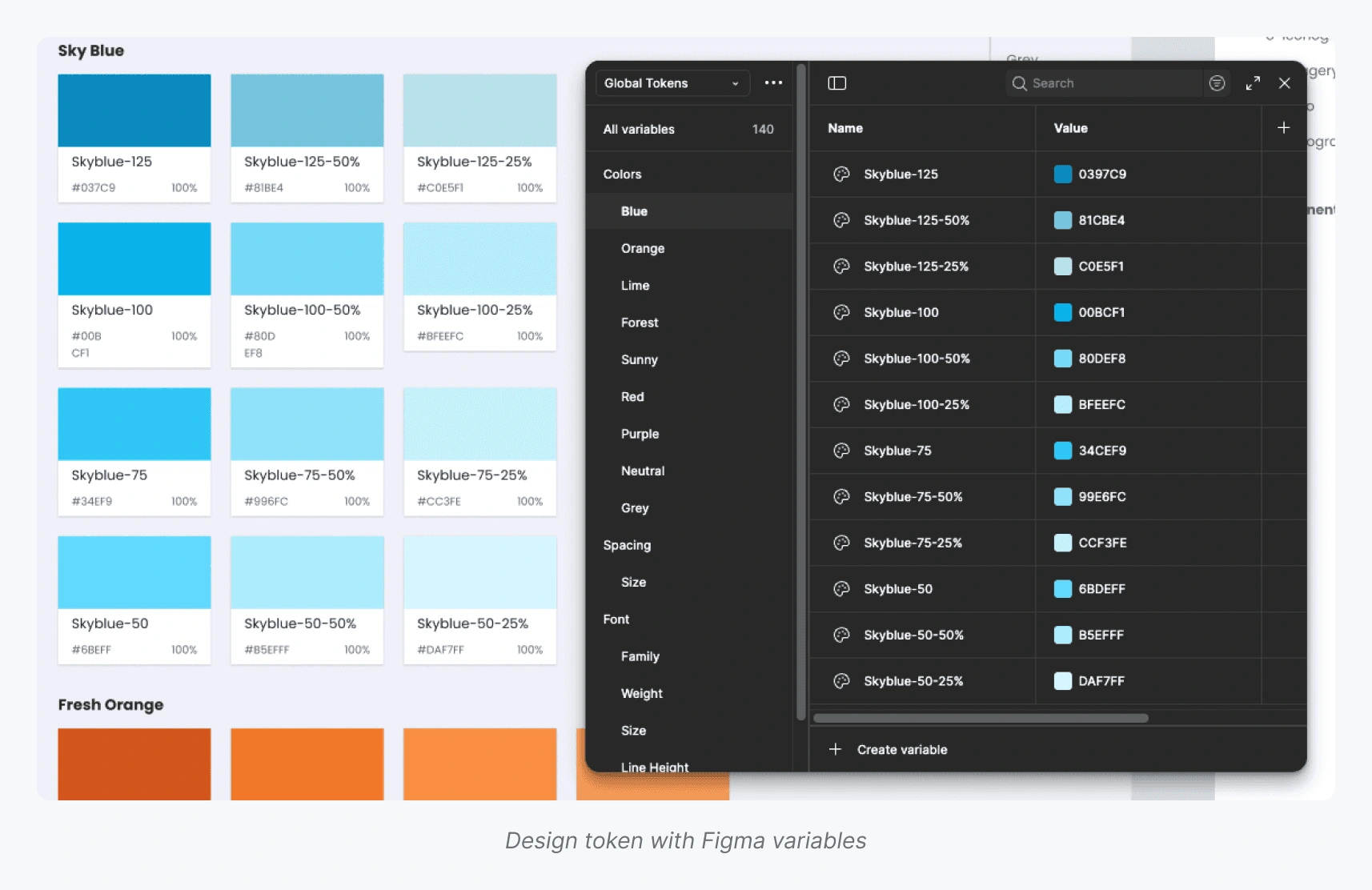Select the Sunny color group
This screenshot has width=1372, height=890.
point(639,360)
